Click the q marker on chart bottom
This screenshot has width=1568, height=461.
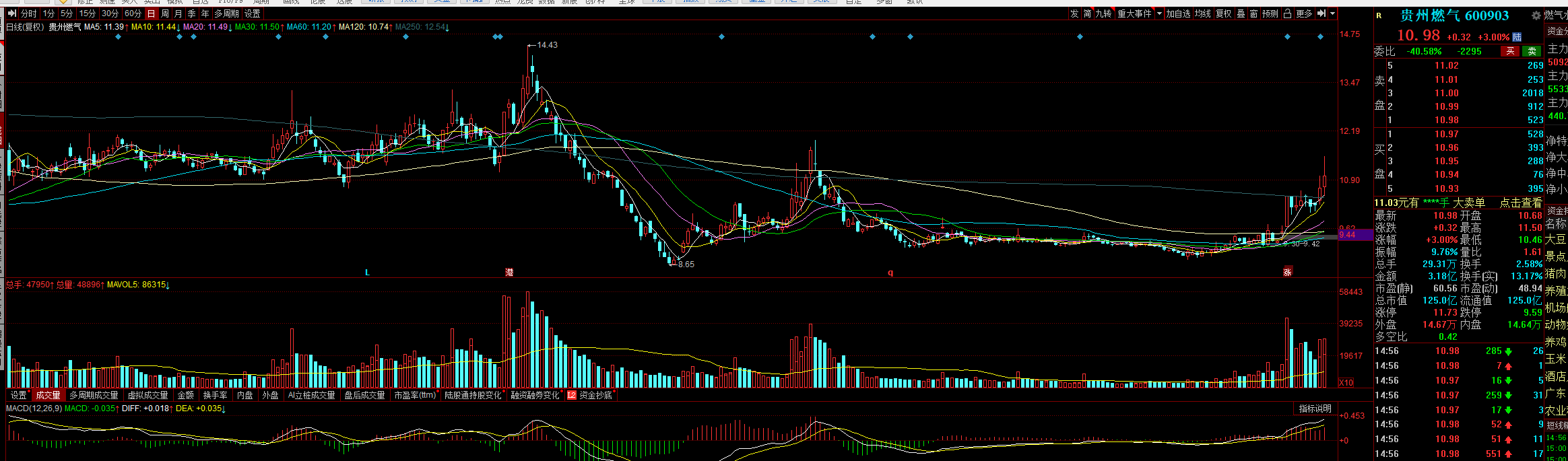point(890,273)
